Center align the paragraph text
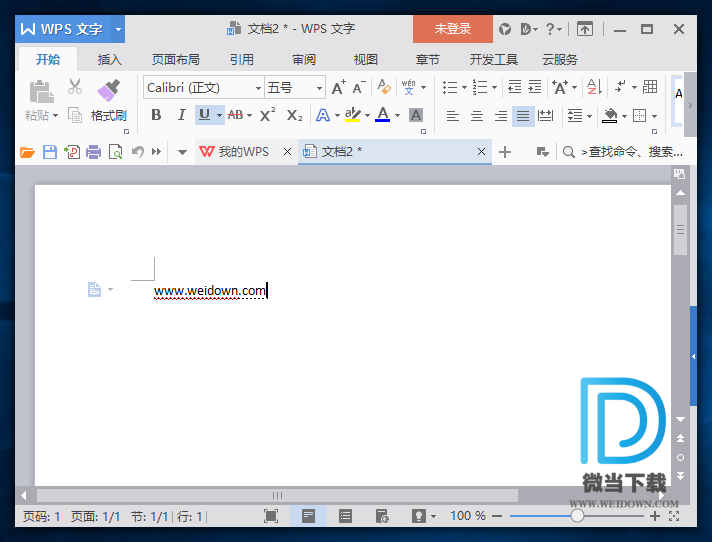The width and height of the screenshot is (712, 542). click(x=476, y=116)
